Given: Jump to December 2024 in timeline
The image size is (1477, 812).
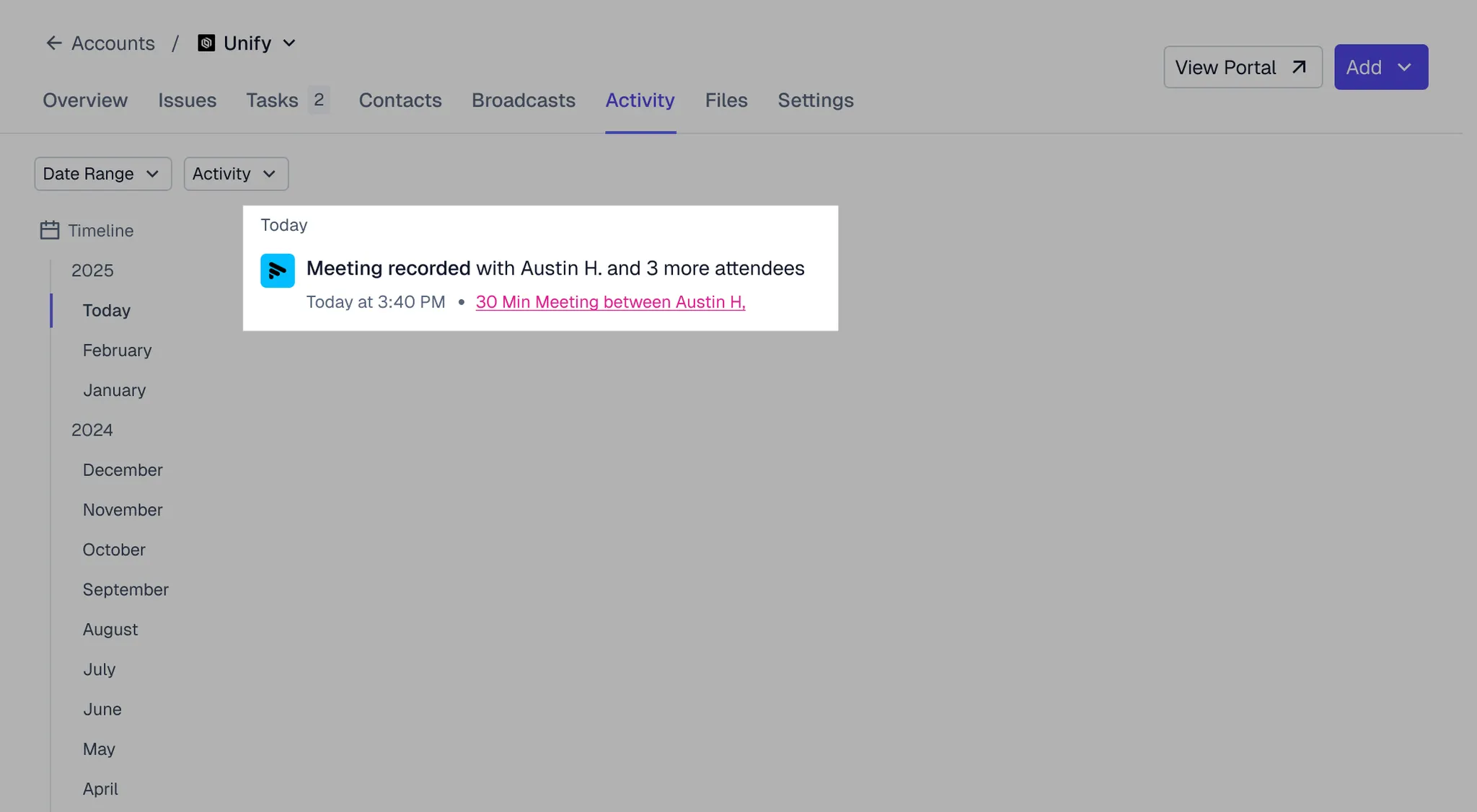Looking at the screenshot, I should [x=123, y=470].
